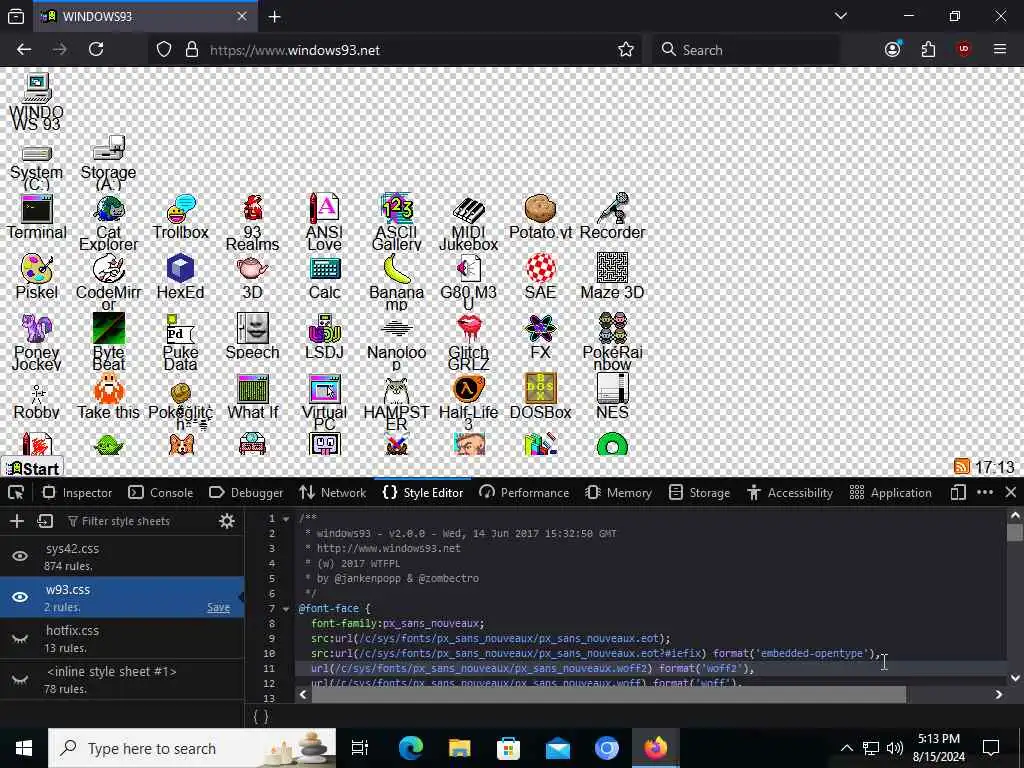Save the w93.css stylesheet
Image resolution: width=1024 pixels, height=768 pixels.
click(x=218, y=607)
